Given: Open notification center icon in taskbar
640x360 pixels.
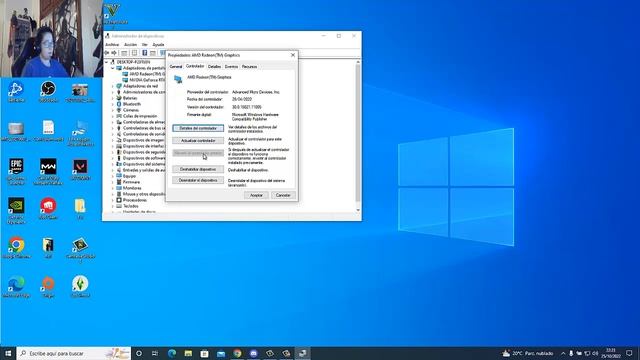Looking at the screenshot, I should click(629, 353).
